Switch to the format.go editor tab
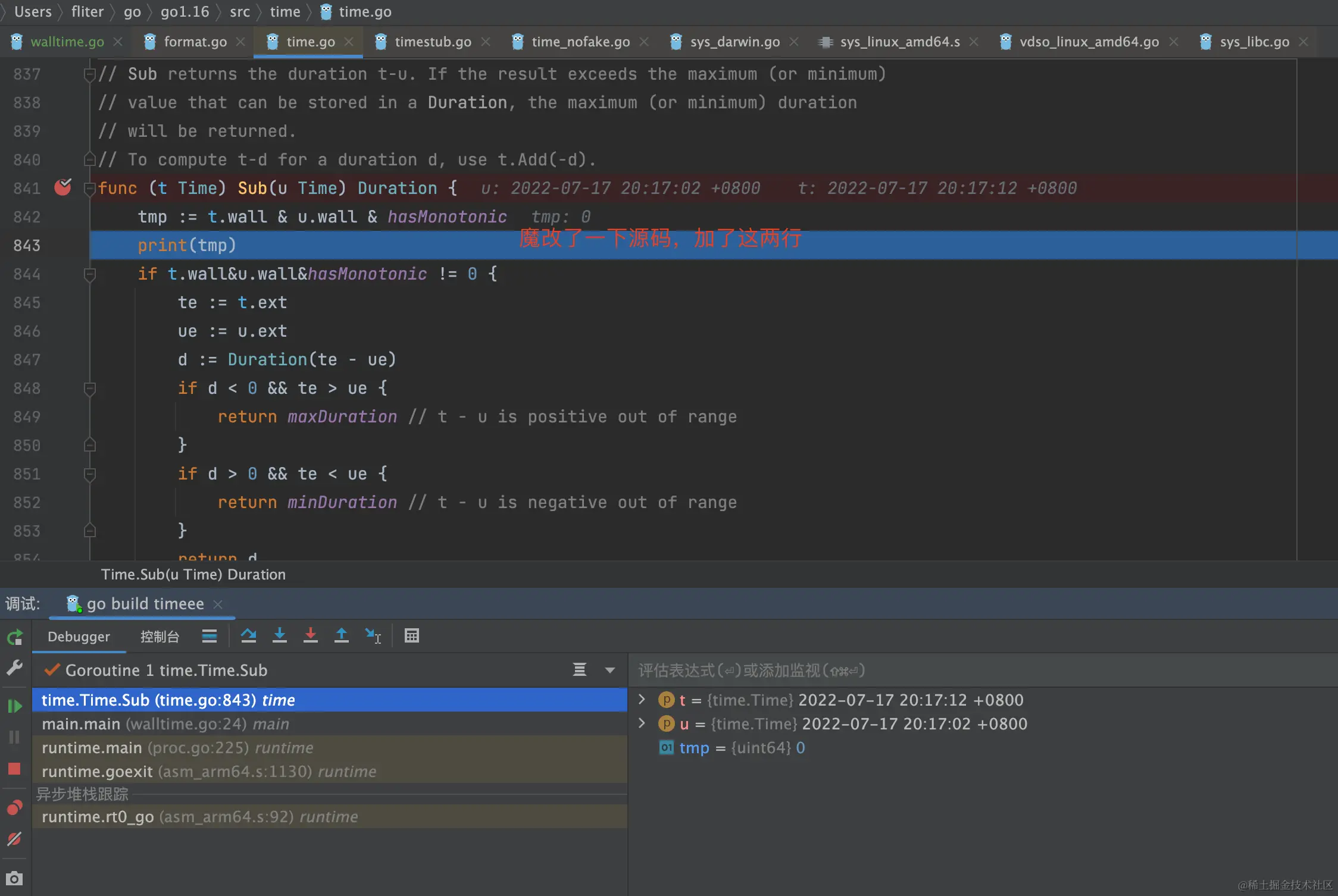 pyautogui.click(x=195, y=42)
